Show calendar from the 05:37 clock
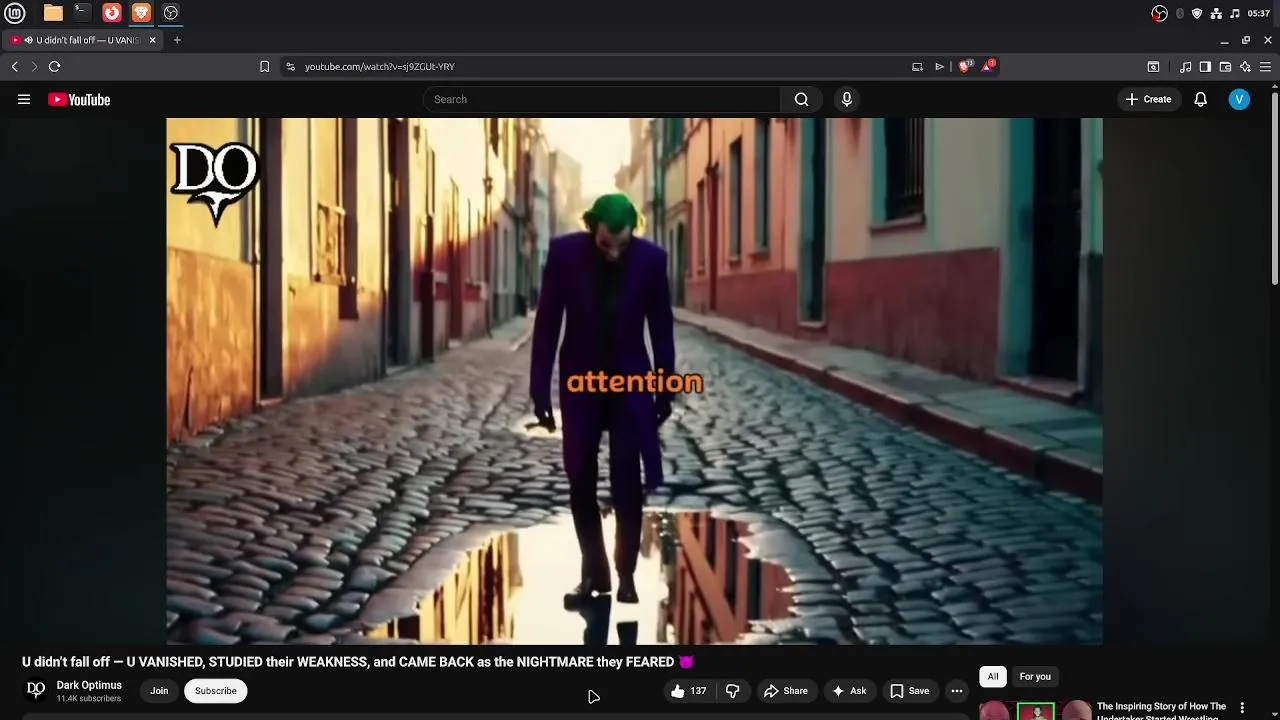1280x720 pixels. pyautogui.click(x=1258, y=13)
